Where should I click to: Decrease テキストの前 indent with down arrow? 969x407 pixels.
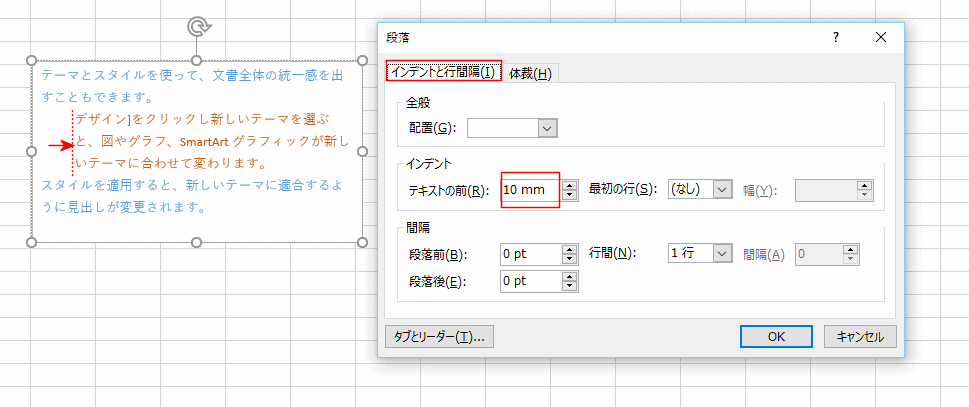570,195
